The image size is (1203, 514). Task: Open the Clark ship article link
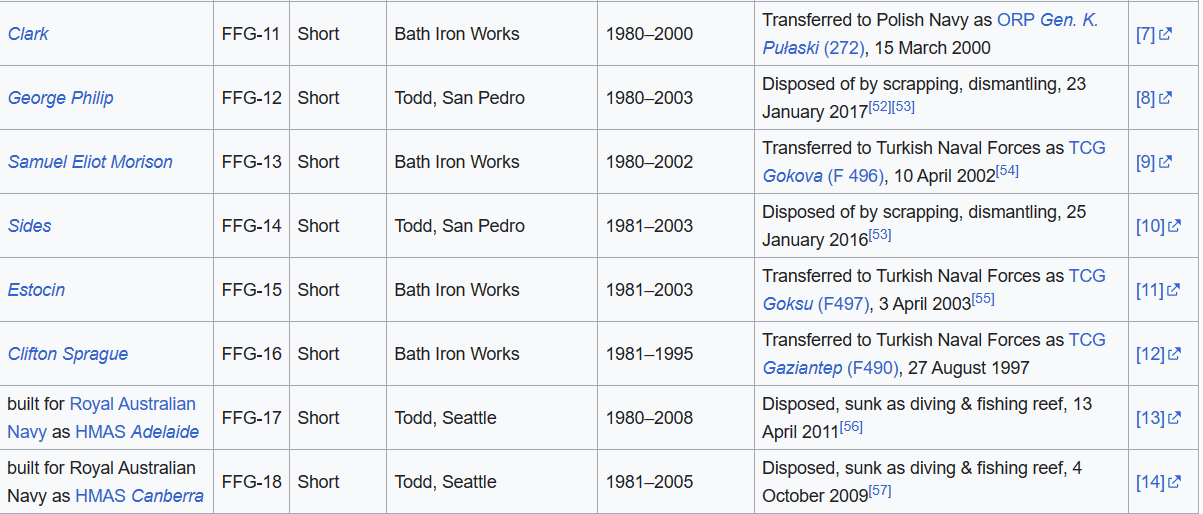28,34
